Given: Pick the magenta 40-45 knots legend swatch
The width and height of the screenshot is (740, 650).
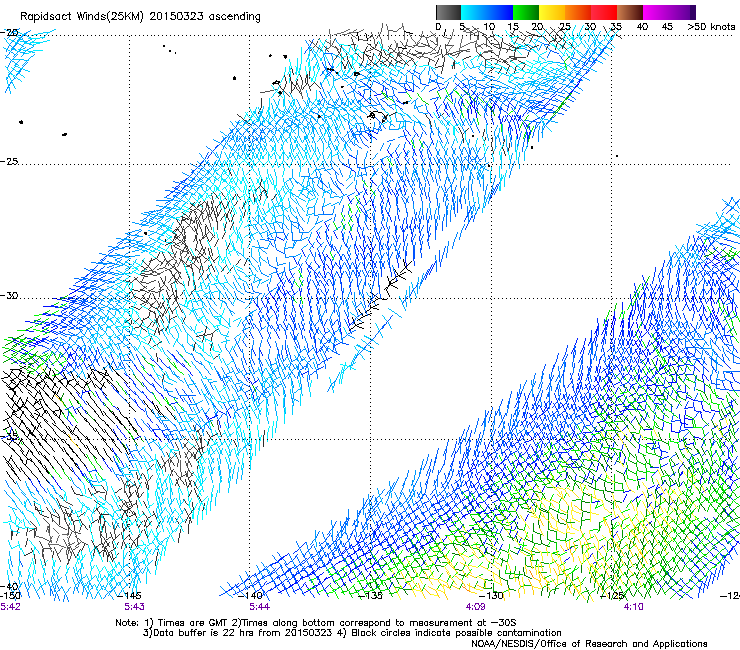Looking at the screenshot, I should pos(656,12).
